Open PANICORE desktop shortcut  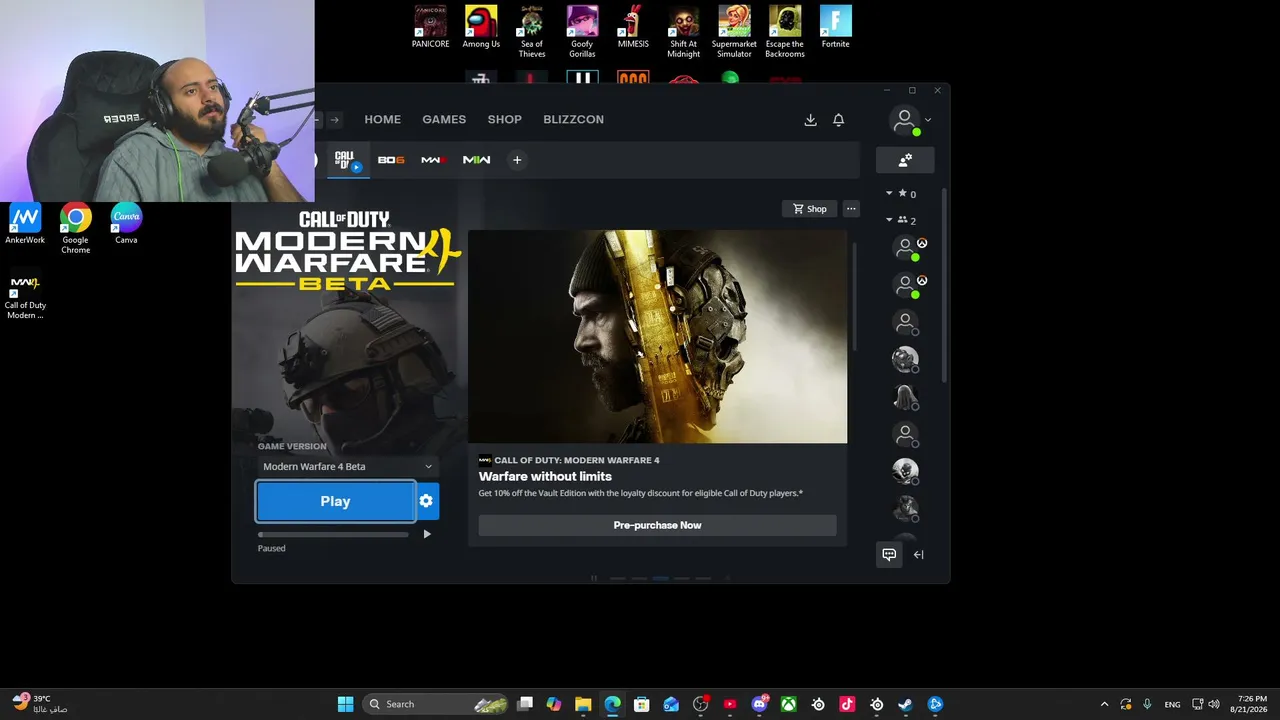click(x=431, y=28)
